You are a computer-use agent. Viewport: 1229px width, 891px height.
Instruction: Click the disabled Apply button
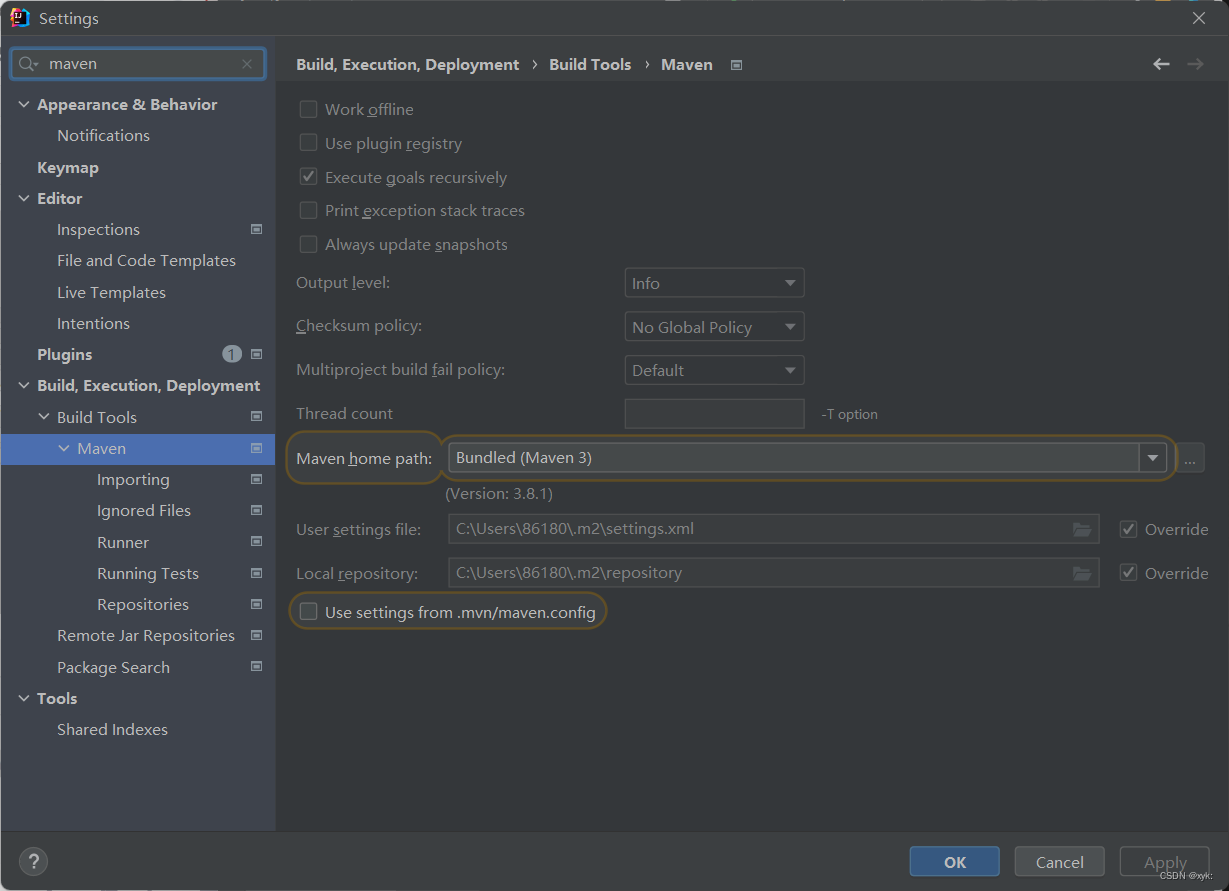[1165, 862]
